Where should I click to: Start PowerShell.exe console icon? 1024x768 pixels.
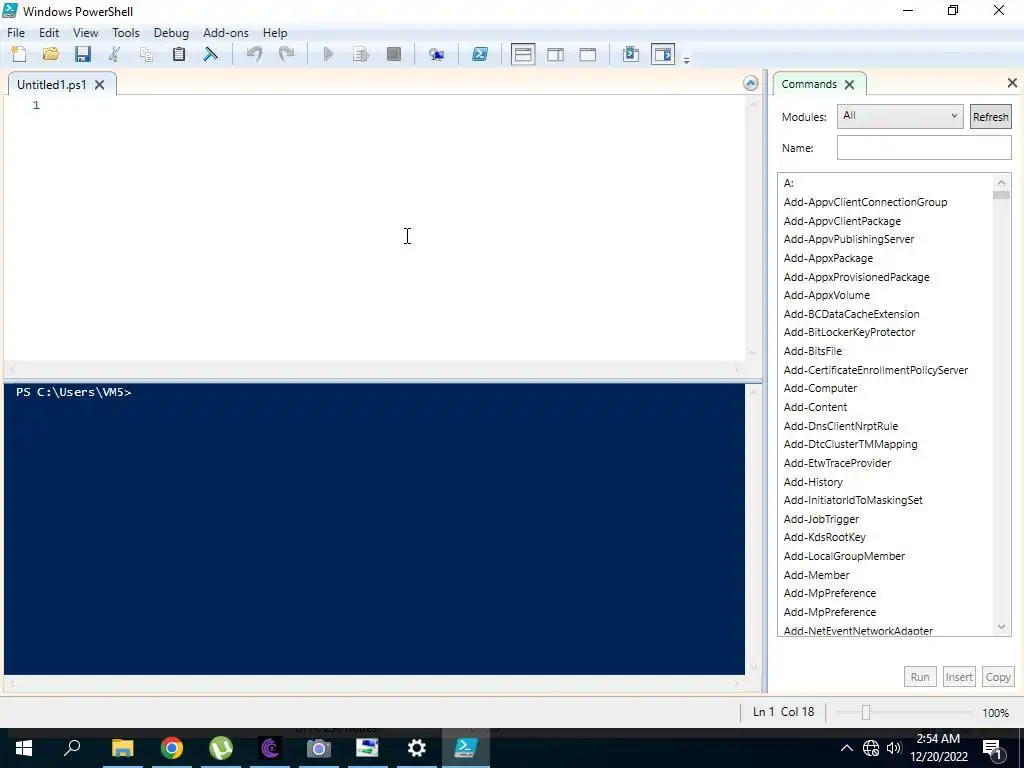(x=480, y=54)
